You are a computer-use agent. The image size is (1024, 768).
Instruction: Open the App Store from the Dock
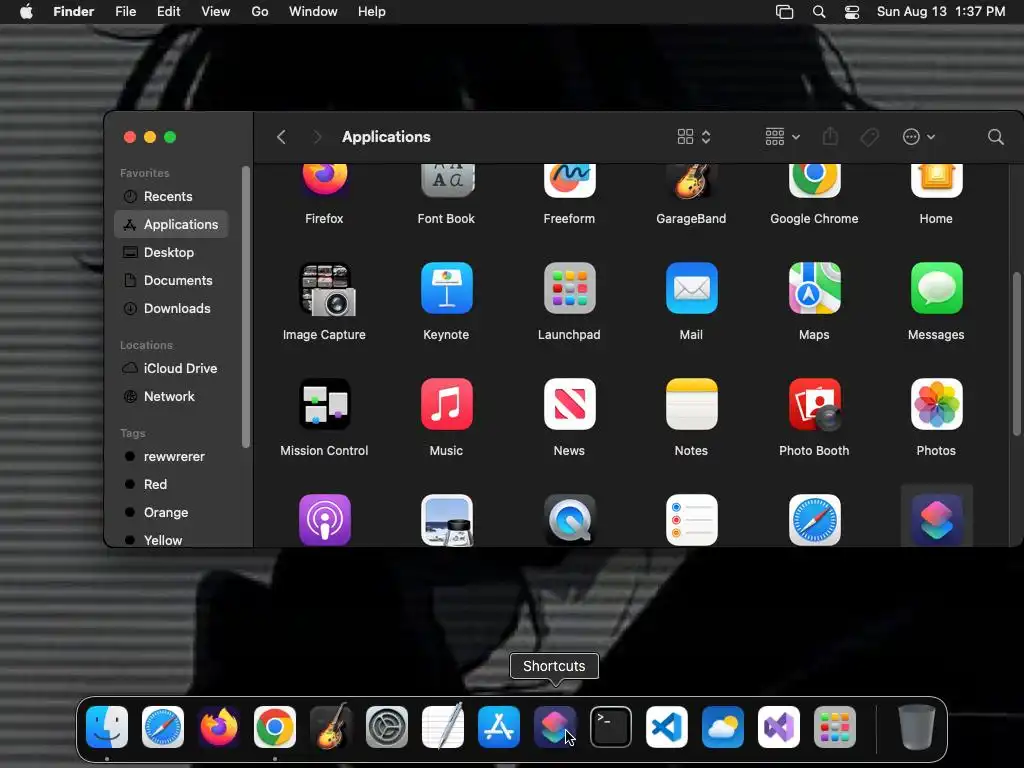(x=498, y=726)
